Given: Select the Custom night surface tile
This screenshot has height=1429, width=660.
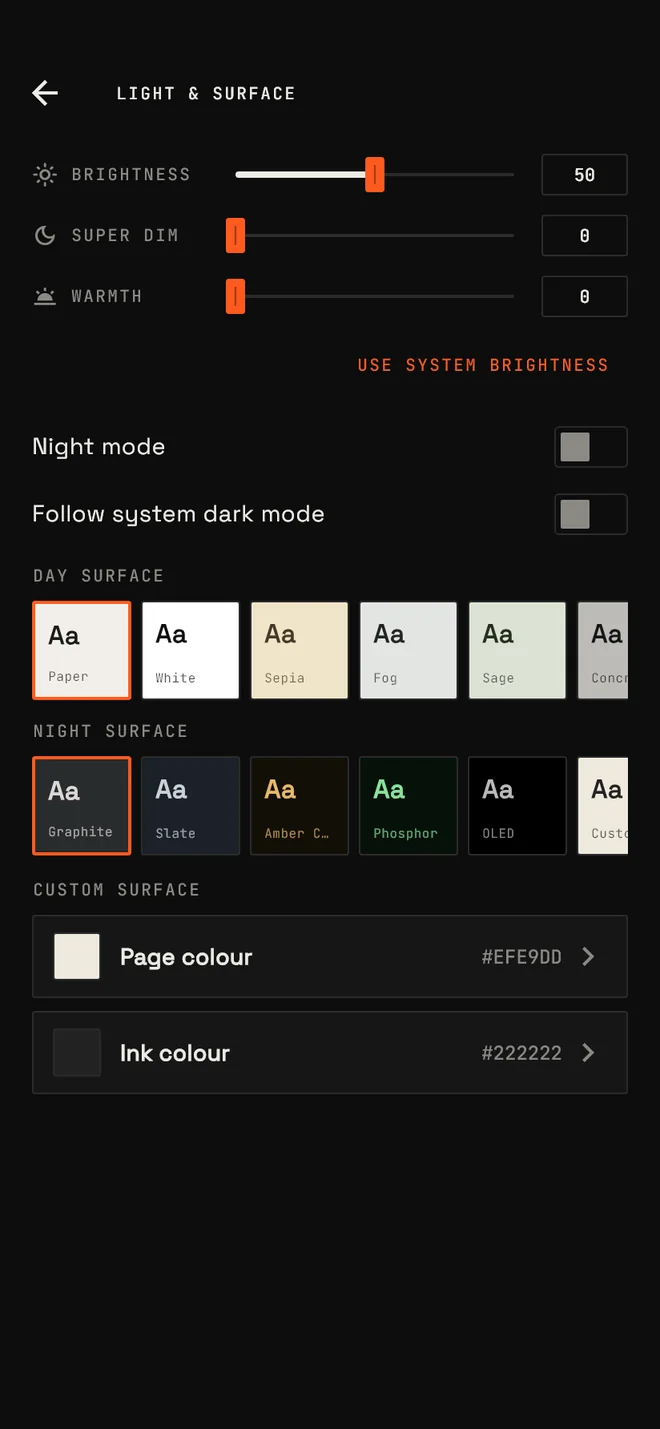Looking at the screenshot, I should tap(603, 806).
